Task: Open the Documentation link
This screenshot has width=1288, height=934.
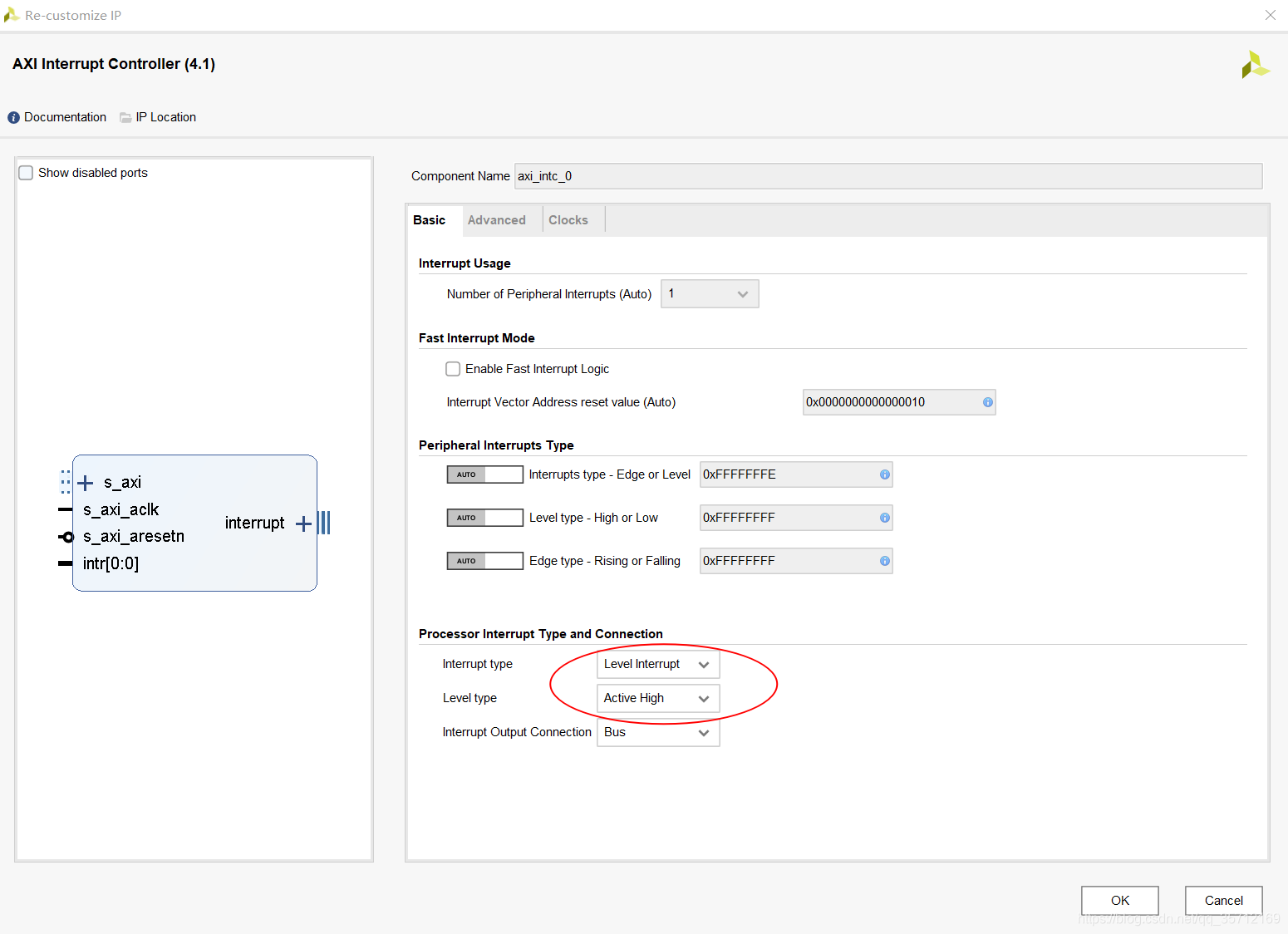Action: (66, 117)
